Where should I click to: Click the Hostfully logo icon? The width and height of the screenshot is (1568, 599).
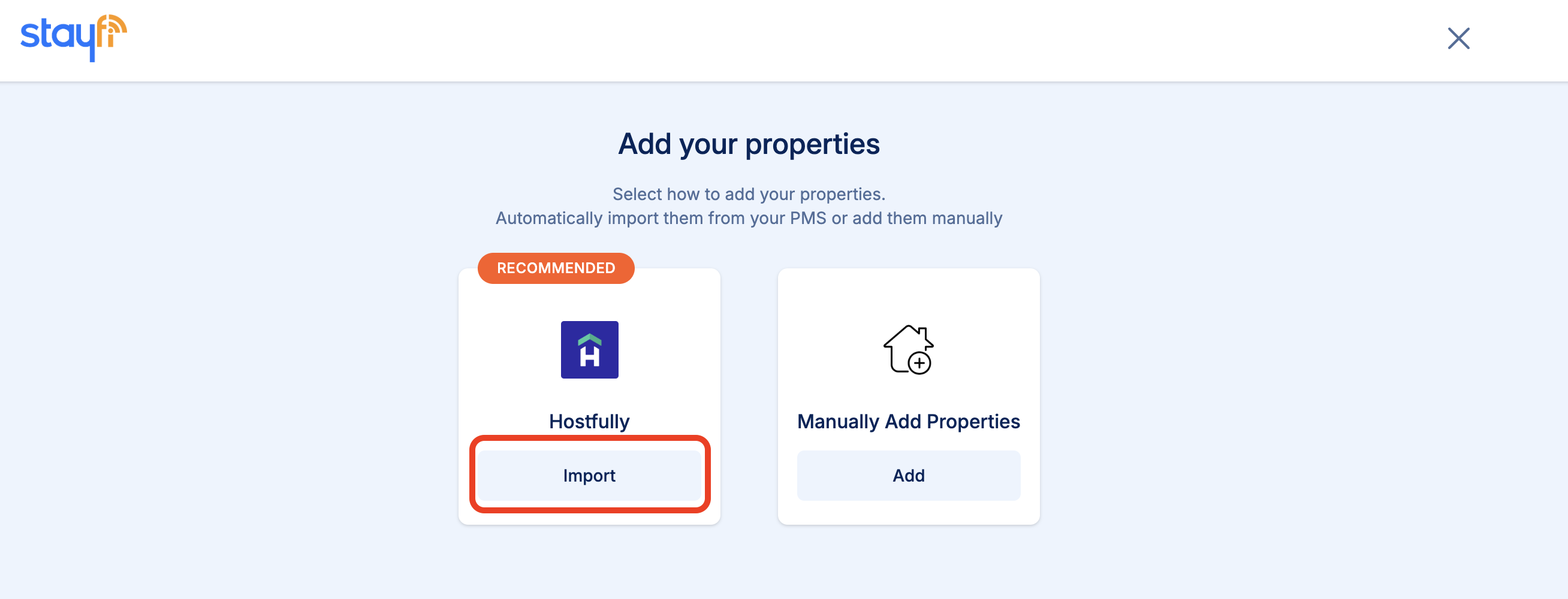[x=589, y=350]
